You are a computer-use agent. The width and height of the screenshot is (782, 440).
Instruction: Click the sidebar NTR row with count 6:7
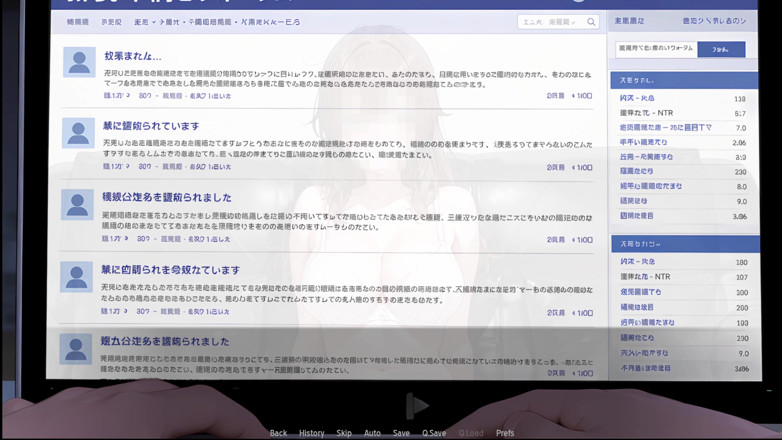point(683,113)
